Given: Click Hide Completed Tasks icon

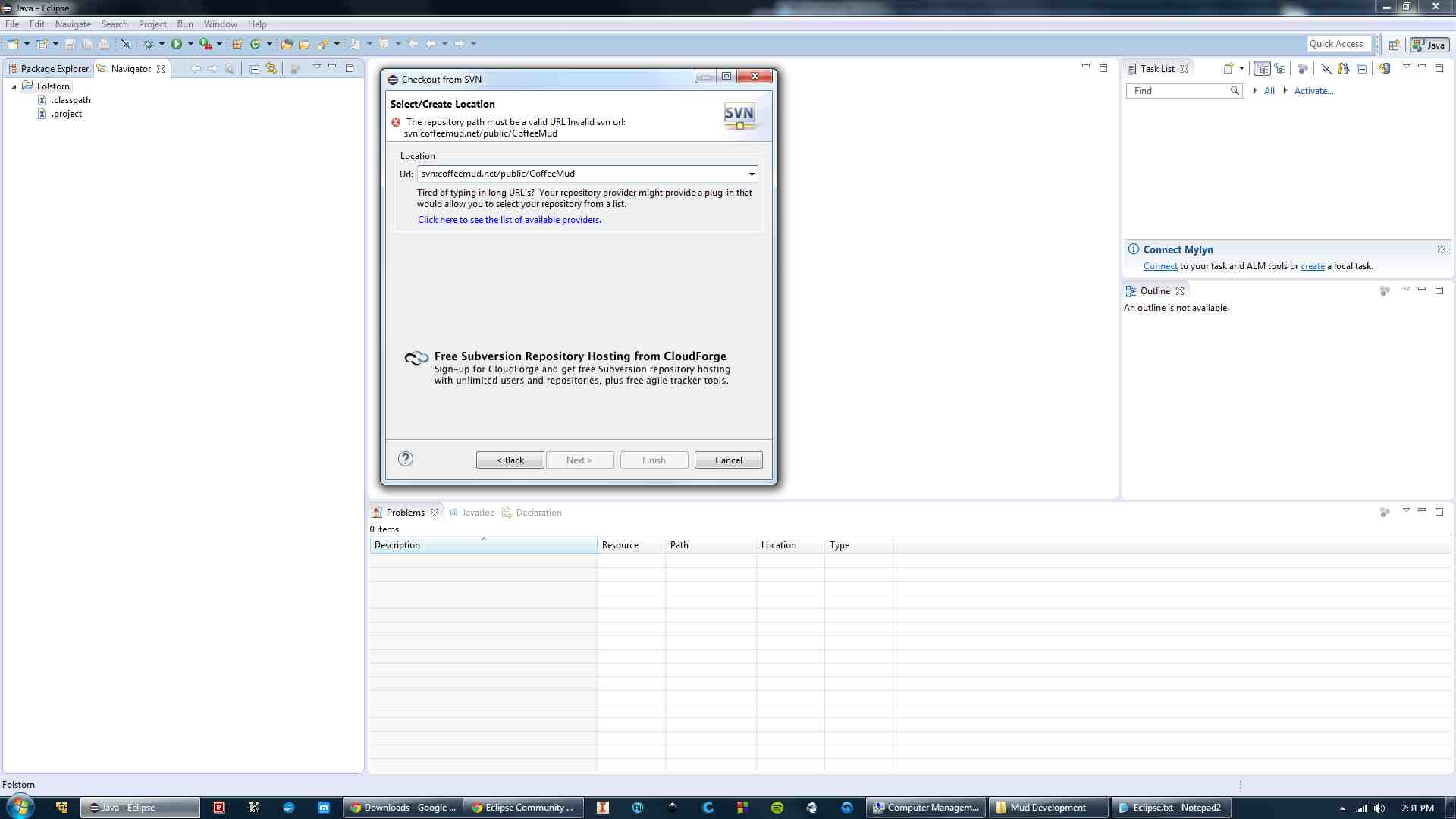Looking at the screenshot, I should click(x=1326, y=68).
